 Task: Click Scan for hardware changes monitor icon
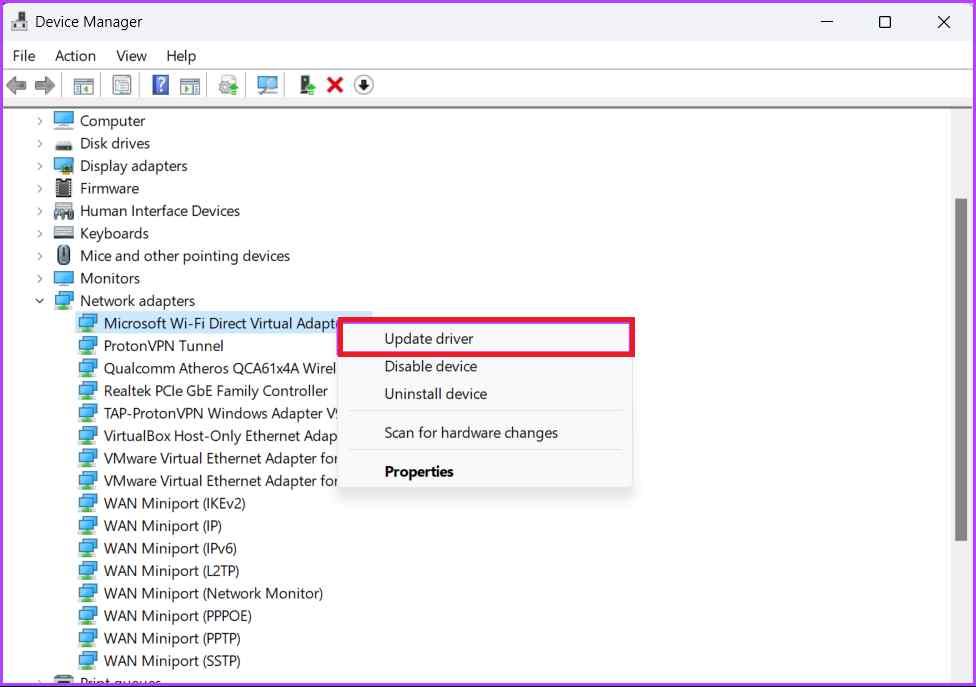click(268, 85)
